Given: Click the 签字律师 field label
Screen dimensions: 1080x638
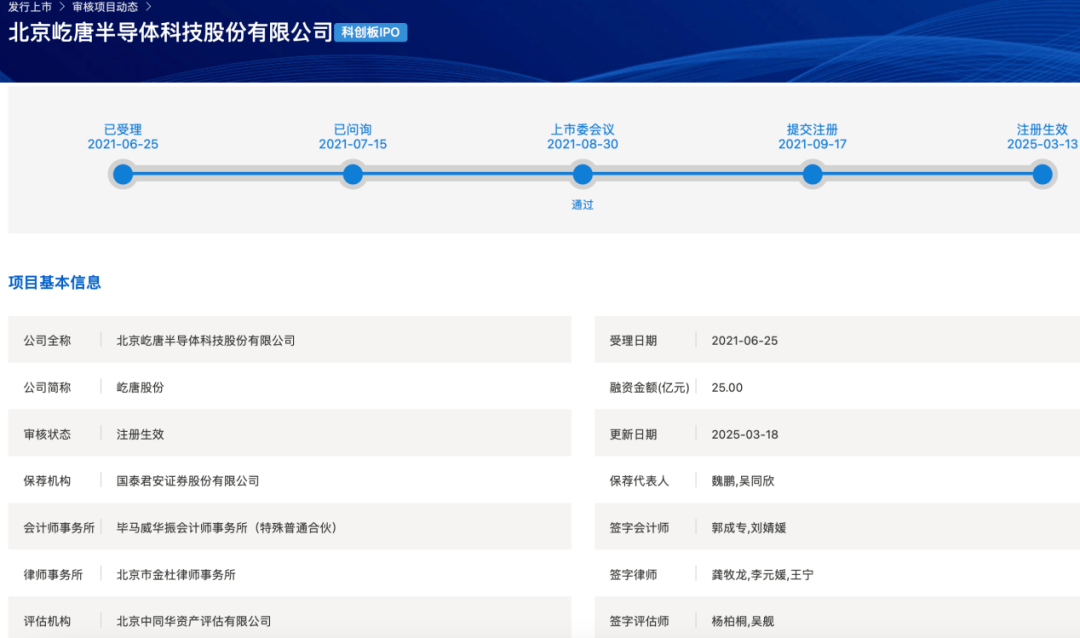Looking at the screenshot, I should [633, 575].
